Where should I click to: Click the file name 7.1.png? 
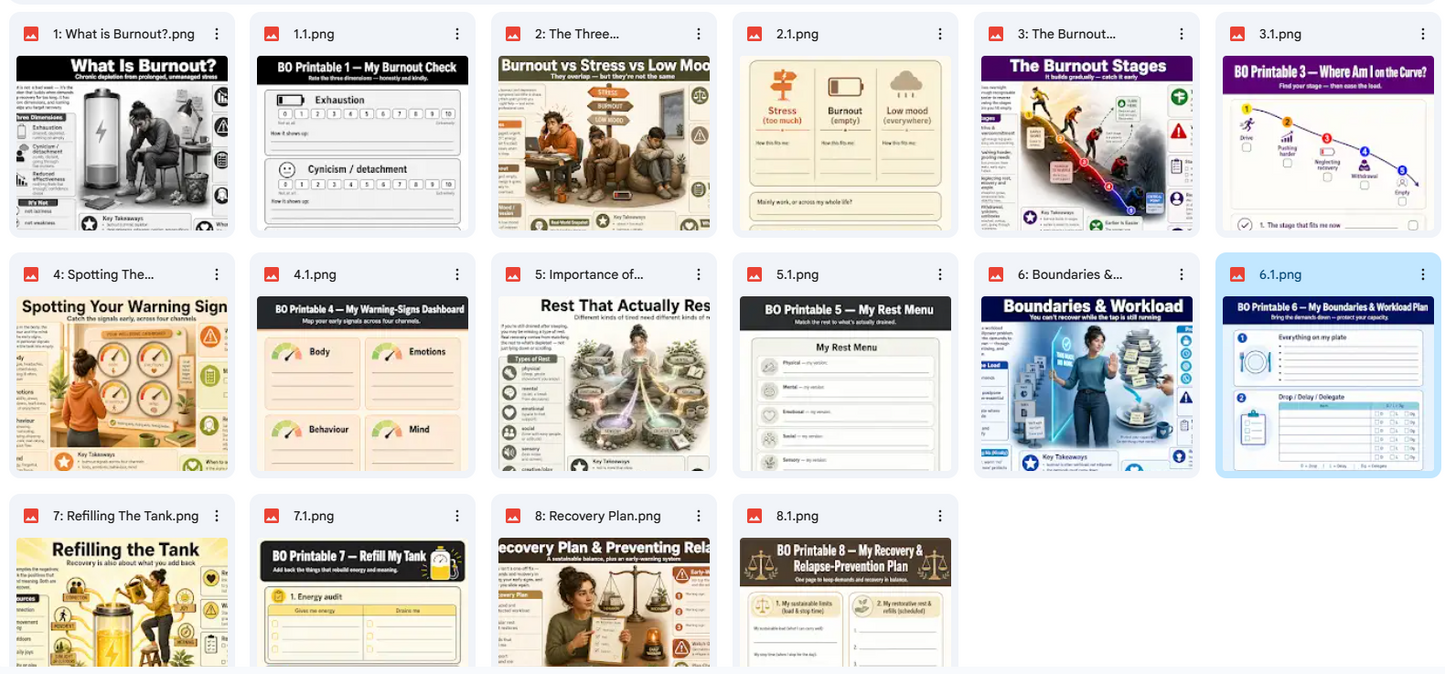(314, 516)
